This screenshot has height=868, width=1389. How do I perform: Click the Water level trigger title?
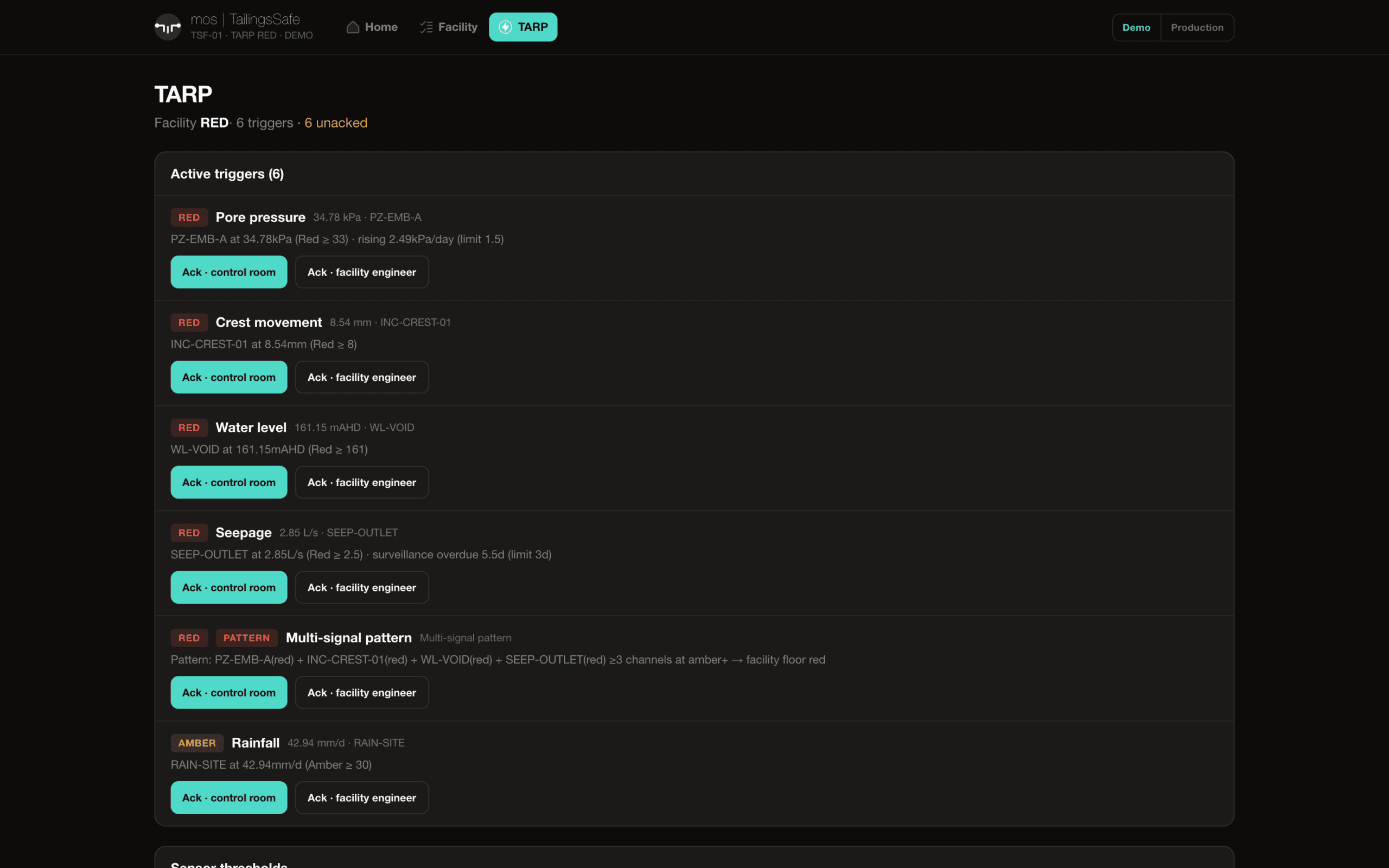[251, 427]
